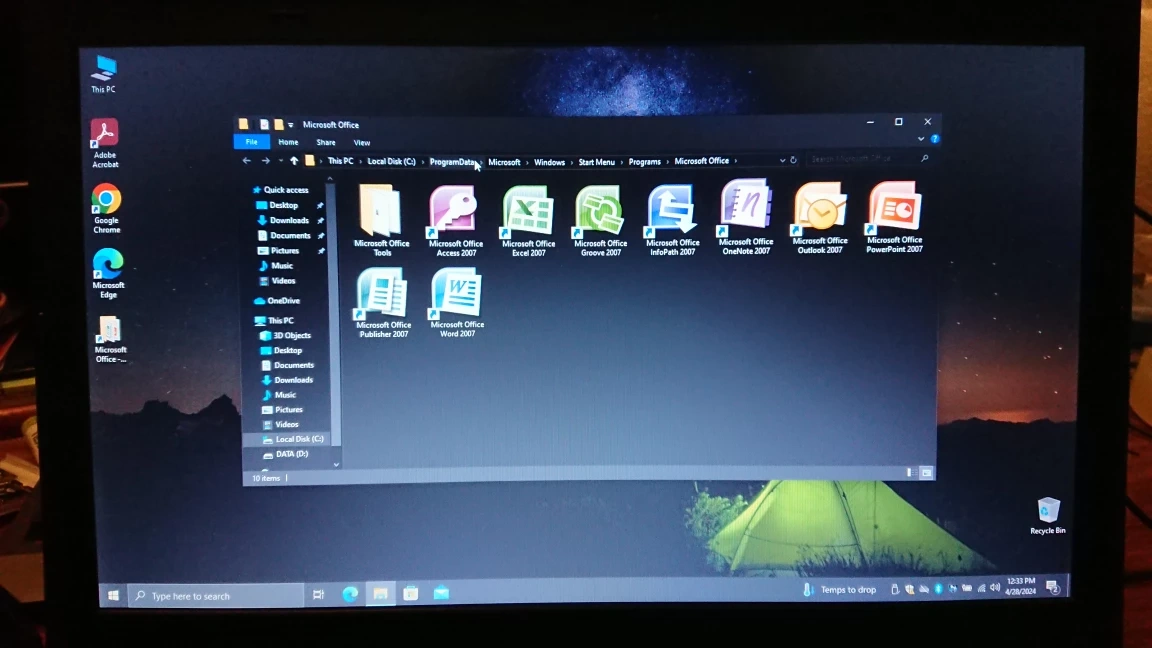Open the Temps to drop weather widget
This screenshot has height=648, width=1152.
(840, 589)
